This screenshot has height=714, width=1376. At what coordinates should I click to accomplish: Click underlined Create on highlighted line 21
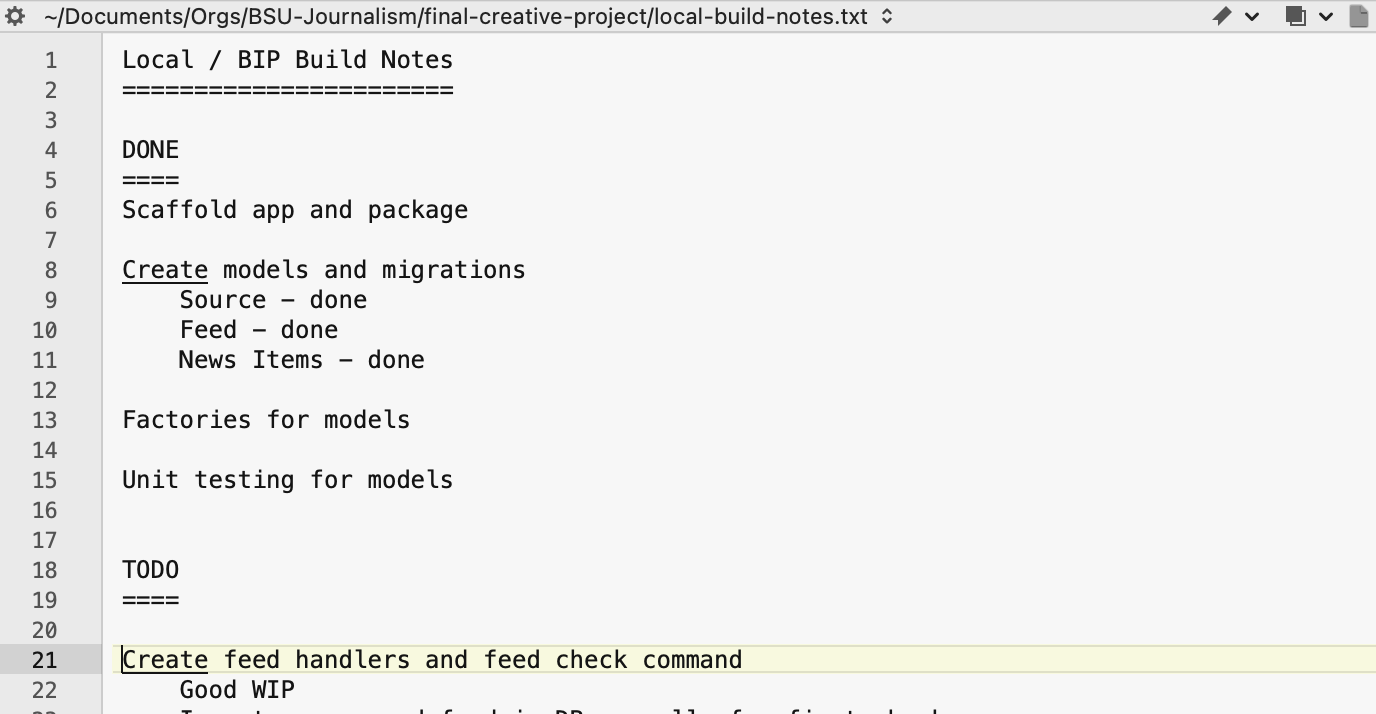[165, 660]
